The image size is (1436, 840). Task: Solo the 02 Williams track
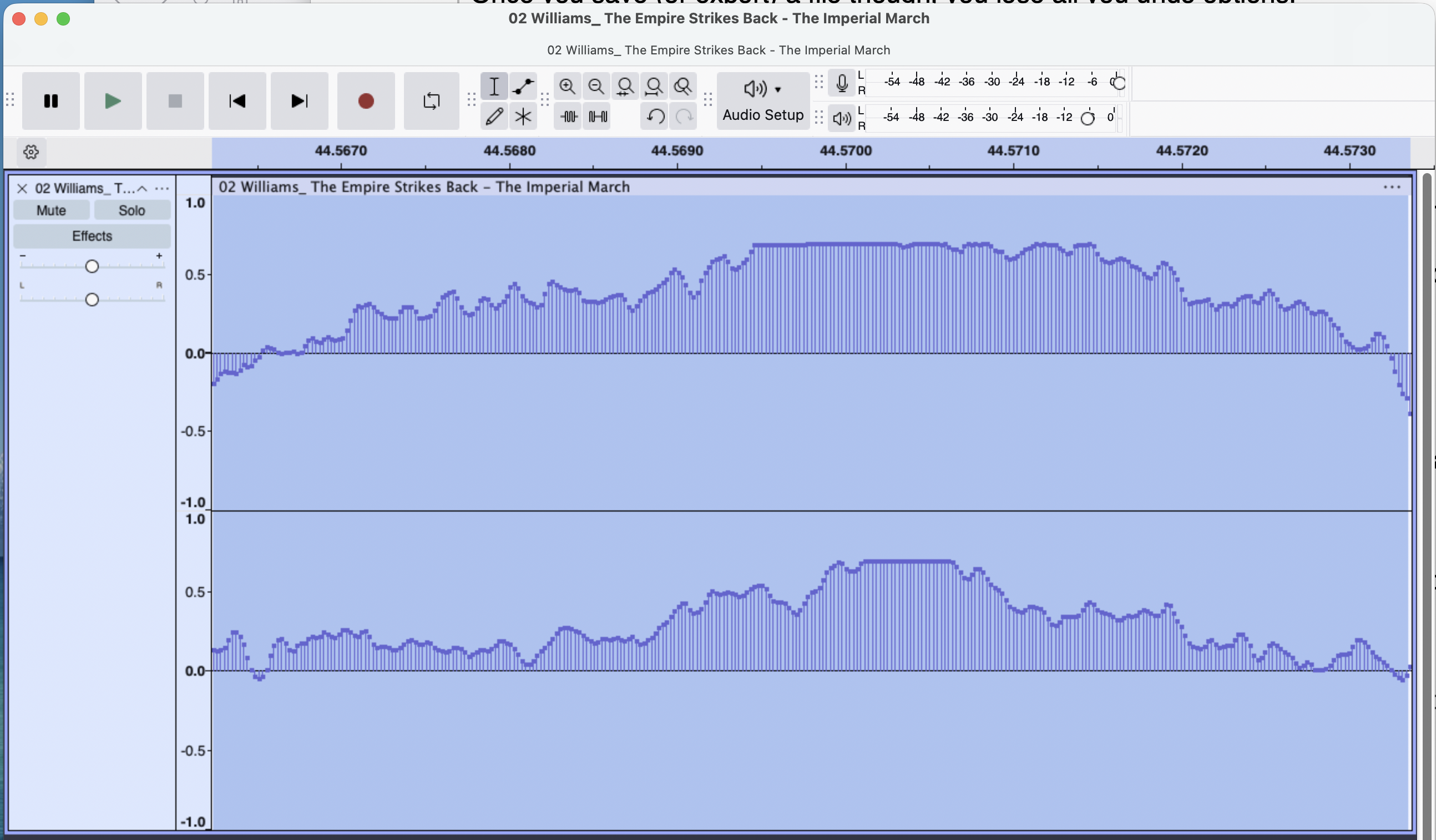pos(132,210)
